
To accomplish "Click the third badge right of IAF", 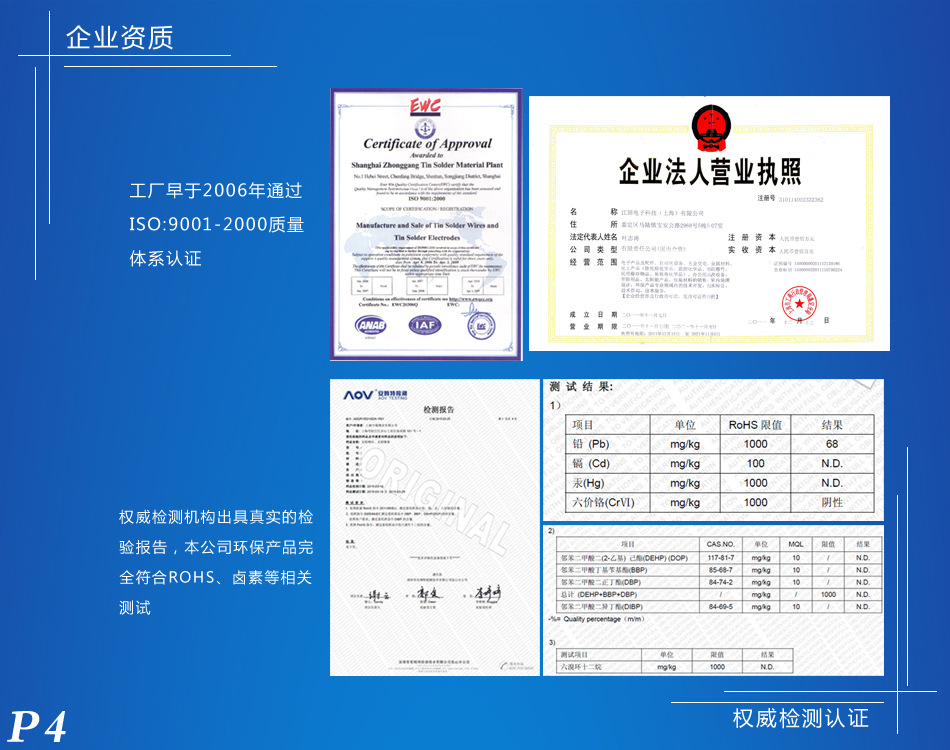I will click(480, 324).
